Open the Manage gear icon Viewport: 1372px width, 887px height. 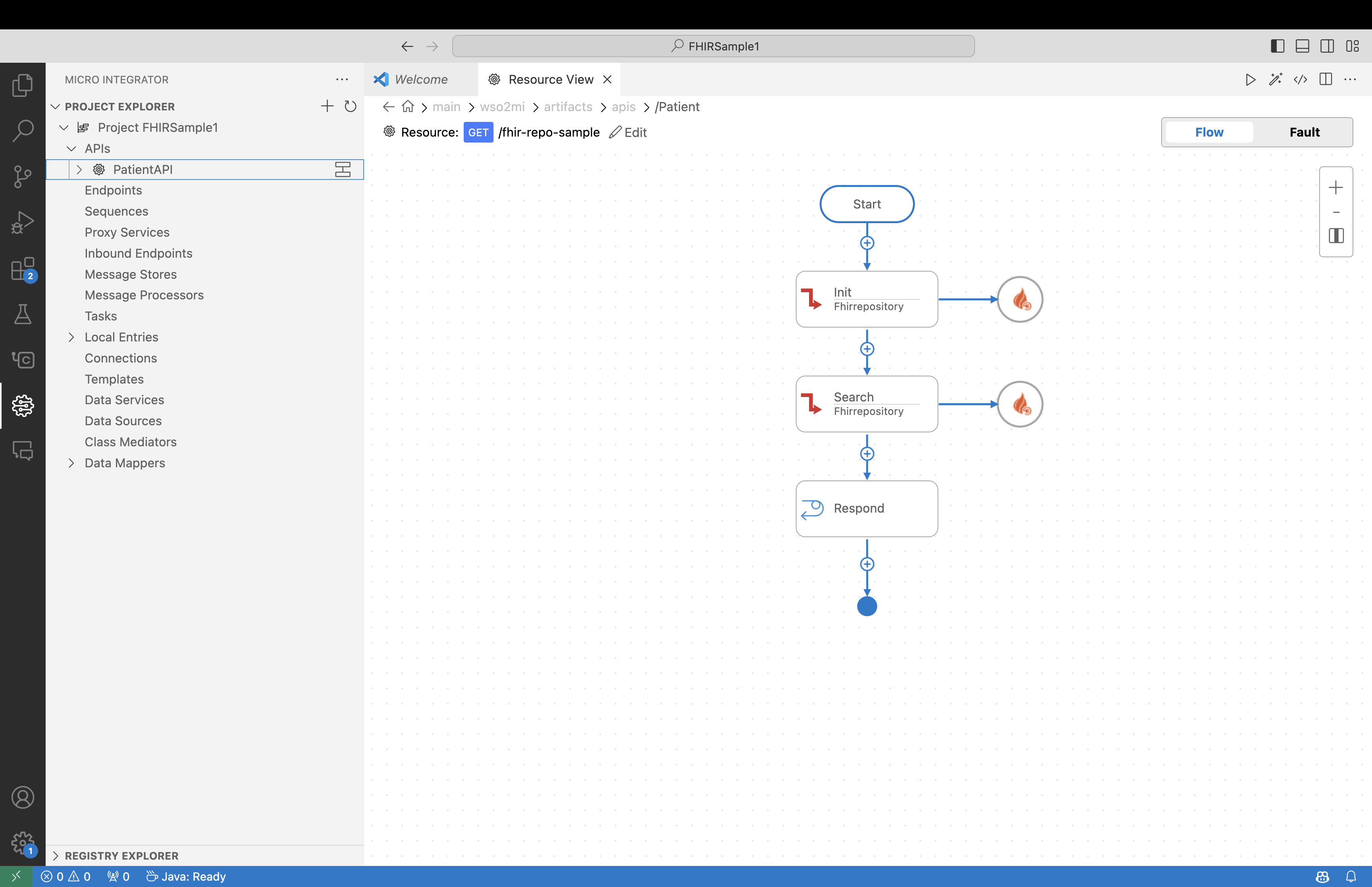click(23, 843)
